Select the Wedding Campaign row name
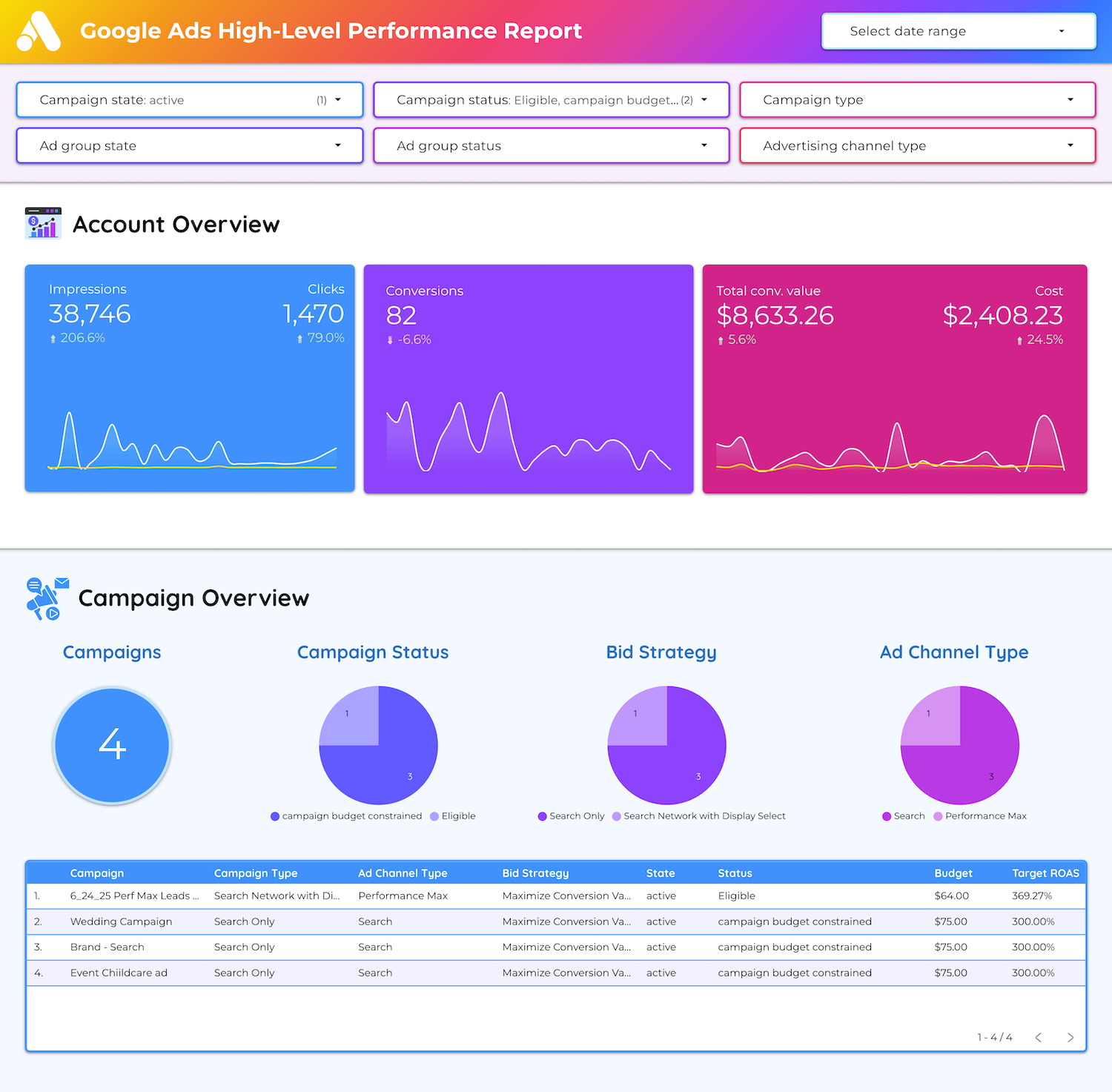 pos(121,921)
